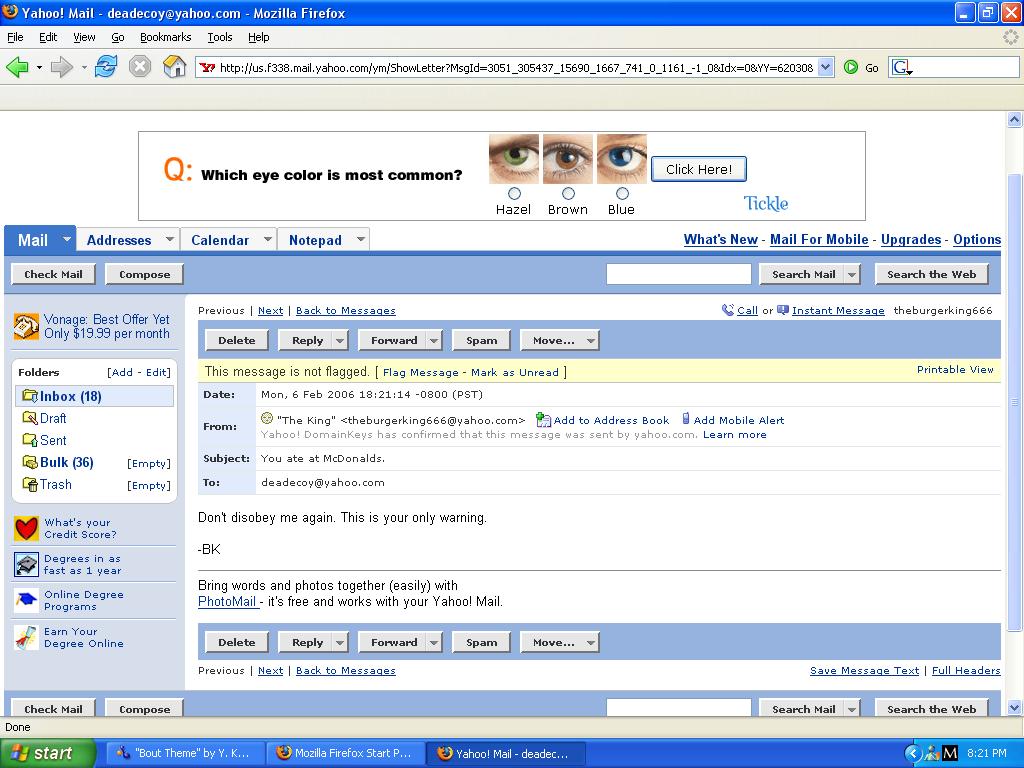Click the Firefox Forward arrow button
Viewport: 1024px width, 768px height.
pyautogui.click(x=62, y=67)
